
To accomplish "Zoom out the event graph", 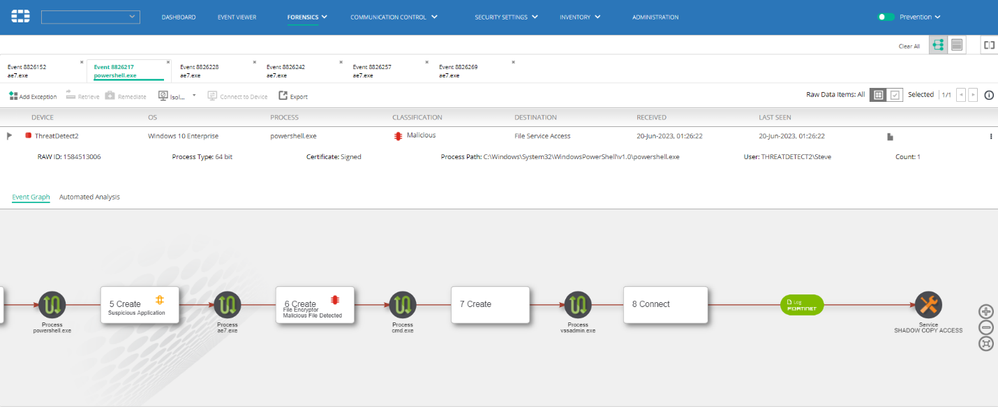I will pos(986,328).
